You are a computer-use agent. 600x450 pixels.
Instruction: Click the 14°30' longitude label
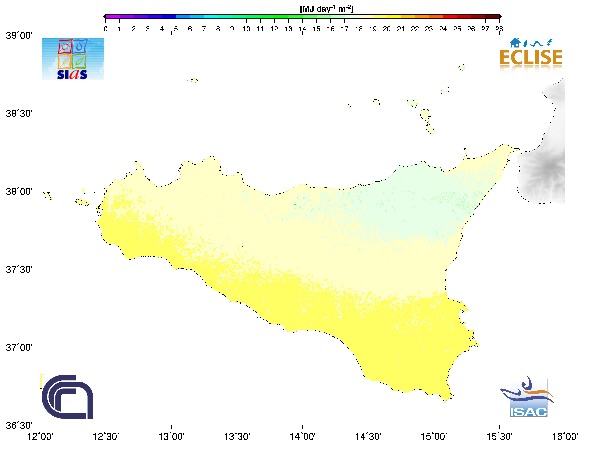[368, 437]
